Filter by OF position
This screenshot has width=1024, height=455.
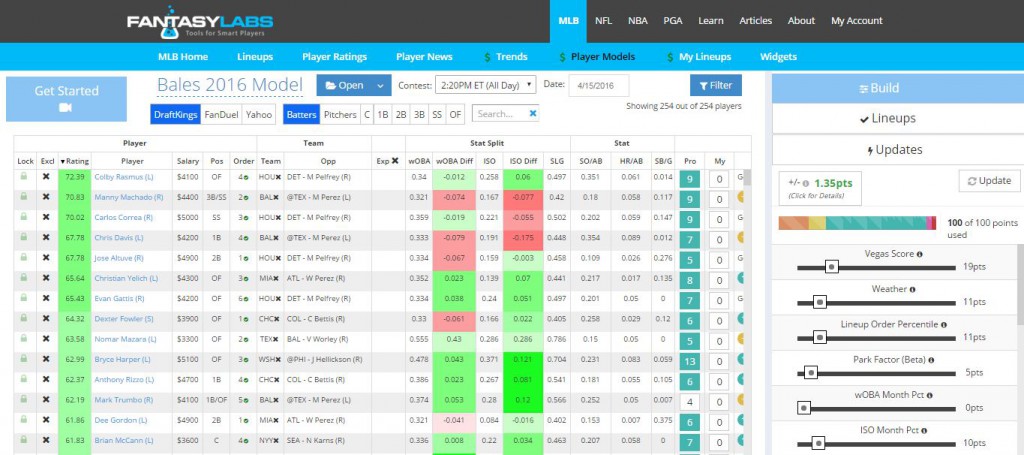[455, 114]
